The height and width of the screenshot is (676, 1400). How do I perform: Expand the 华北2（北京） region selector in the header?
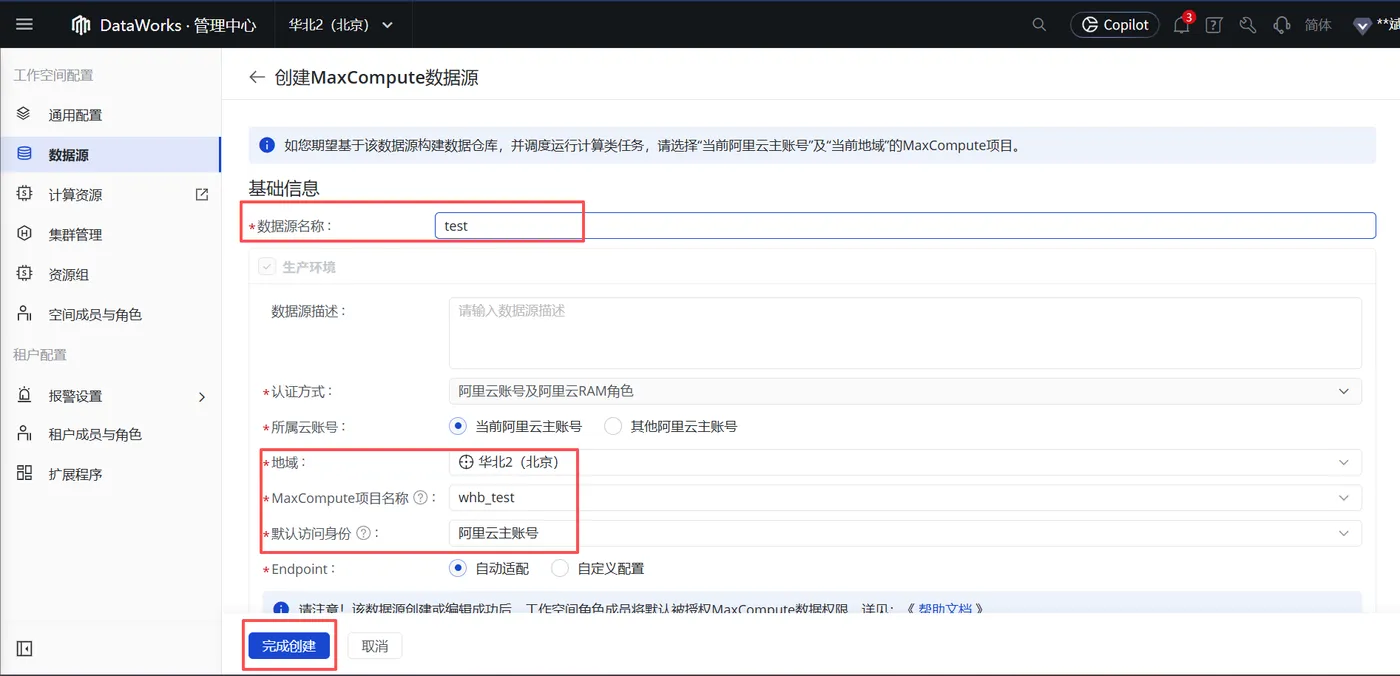pos(340,24)
